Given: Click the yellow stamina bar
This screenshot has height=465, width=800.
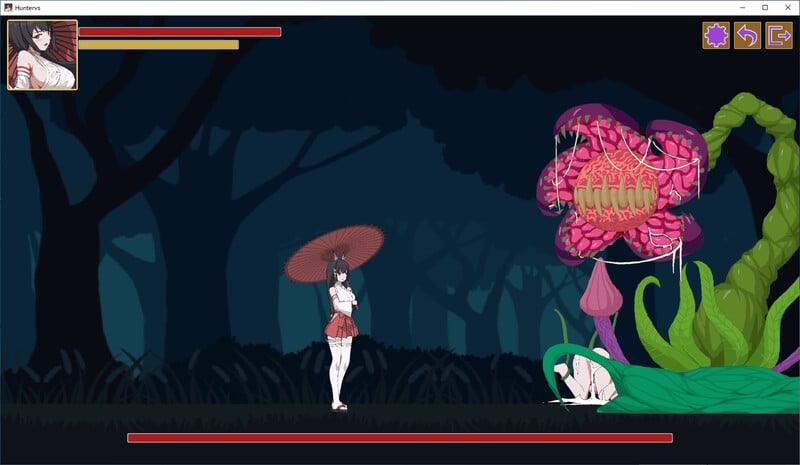Looking at the screenshot, I should coord(159,45).
